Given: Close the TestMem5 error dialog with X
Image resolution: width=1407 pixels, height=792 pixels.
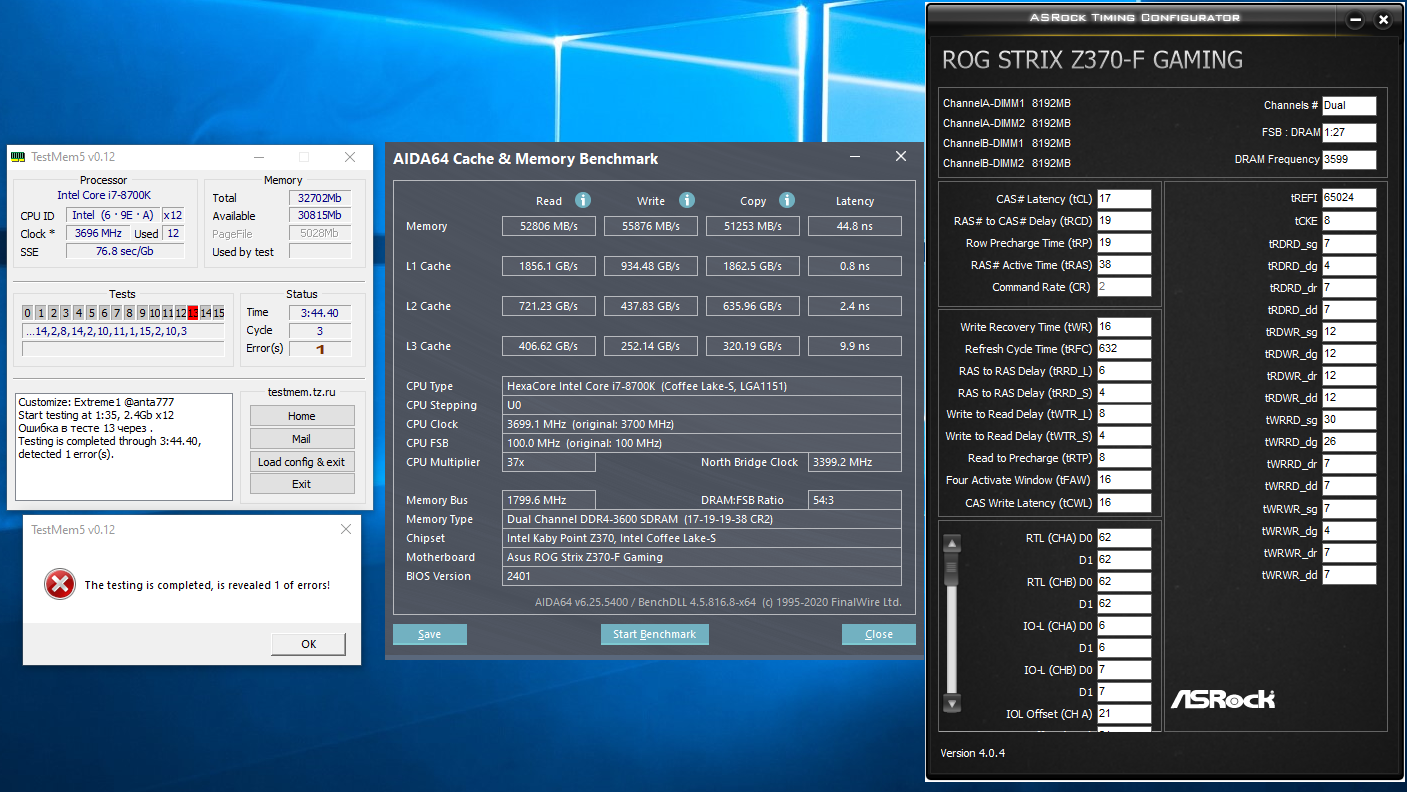Looking at the screenshot, I should (x=346, y=529).
